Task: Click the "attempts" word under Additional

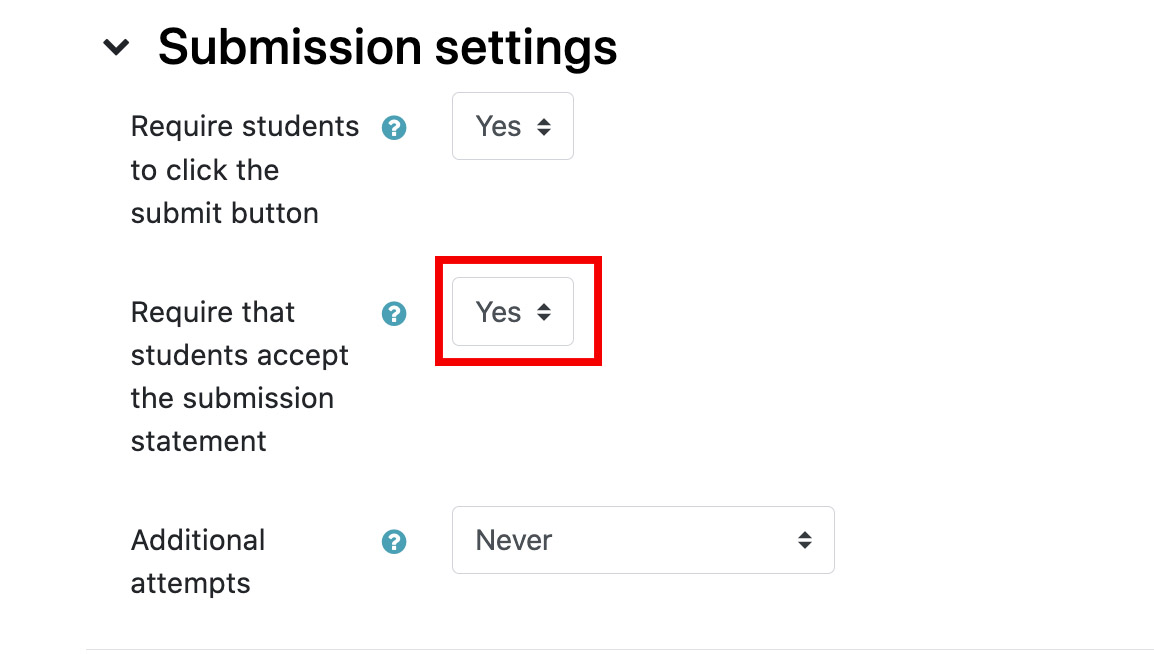Action: (190, 583)
